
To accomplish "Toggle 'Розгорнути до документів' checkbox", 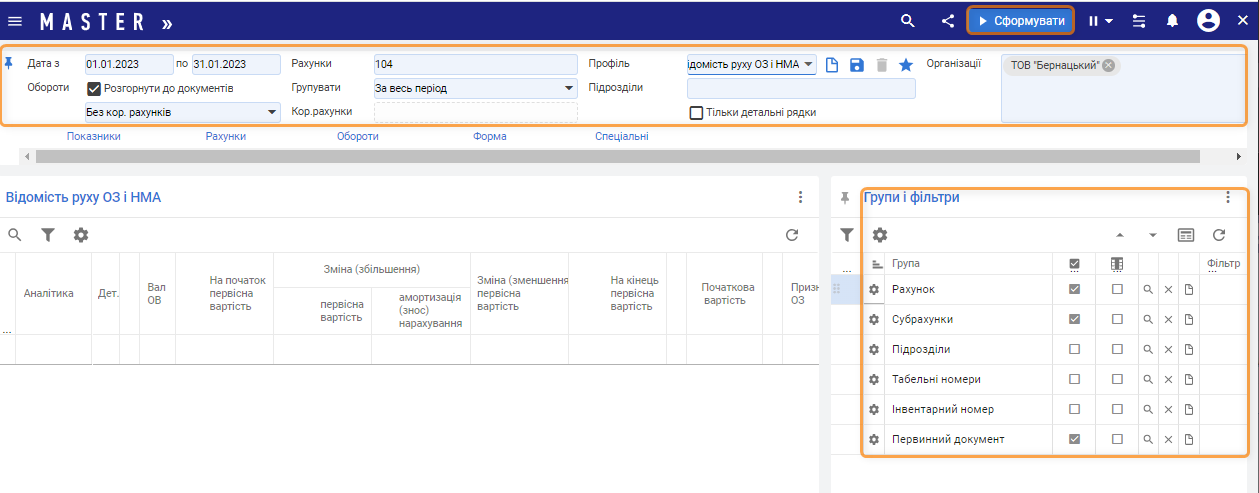I will point(95,89).
